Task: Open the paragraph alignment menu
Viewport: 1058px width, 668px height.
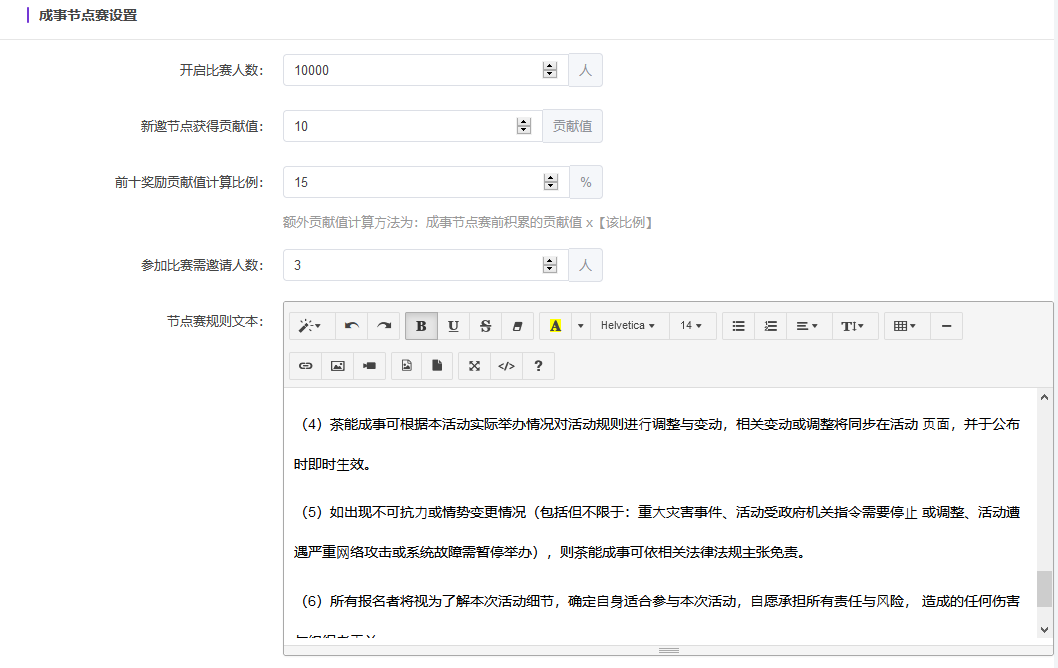Action: pos(806,326)
